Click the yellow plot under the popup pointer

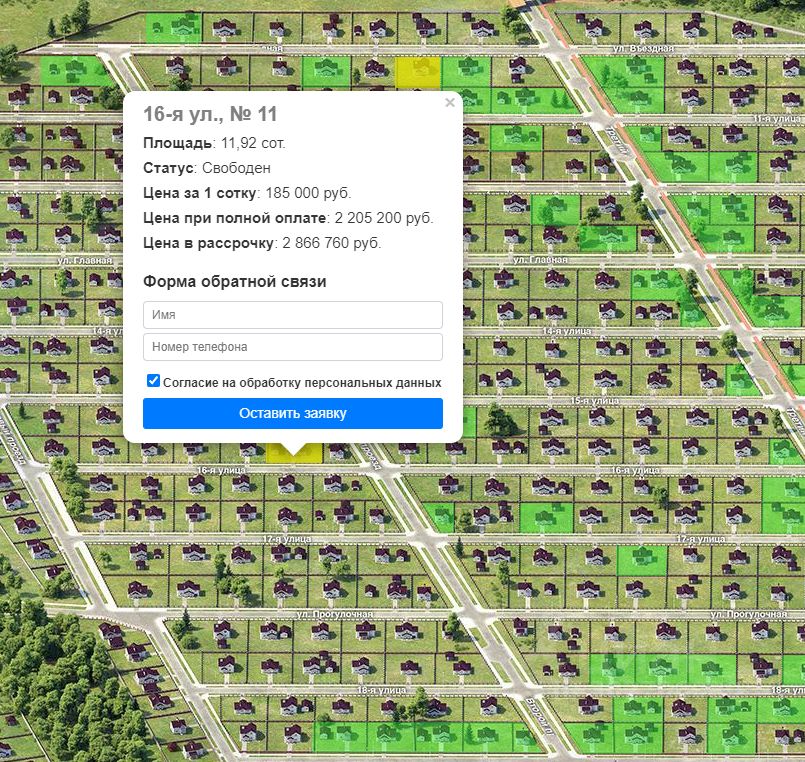(294, 454)
